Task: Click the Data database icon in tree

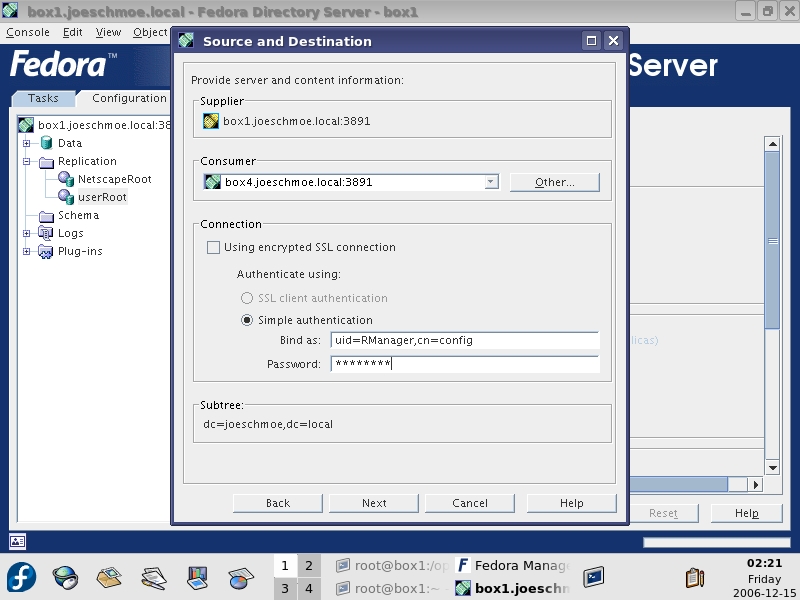Action: [x=46, y=143]
